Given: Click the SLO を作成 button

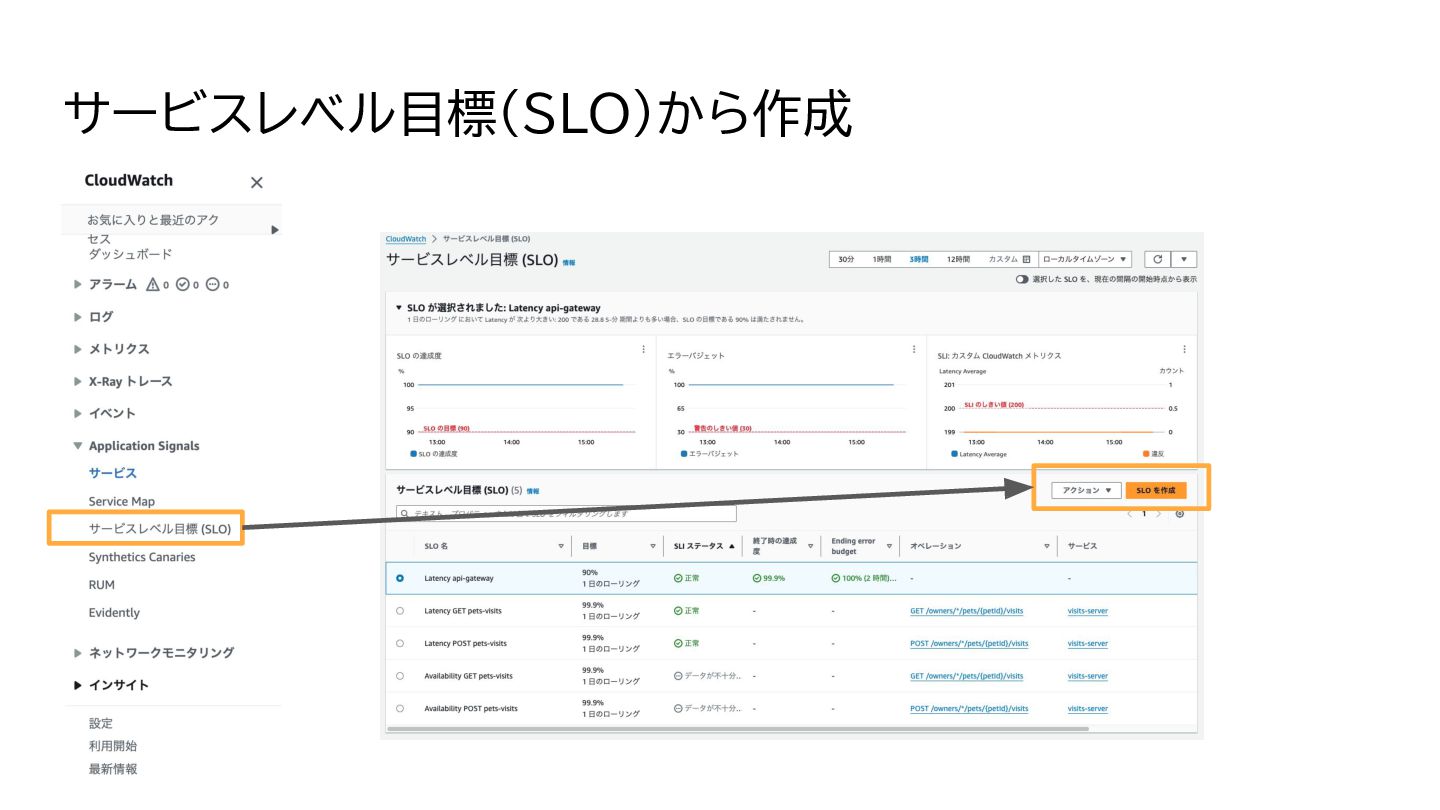Looking at the screenshot, I should [x=1156, y=490].
